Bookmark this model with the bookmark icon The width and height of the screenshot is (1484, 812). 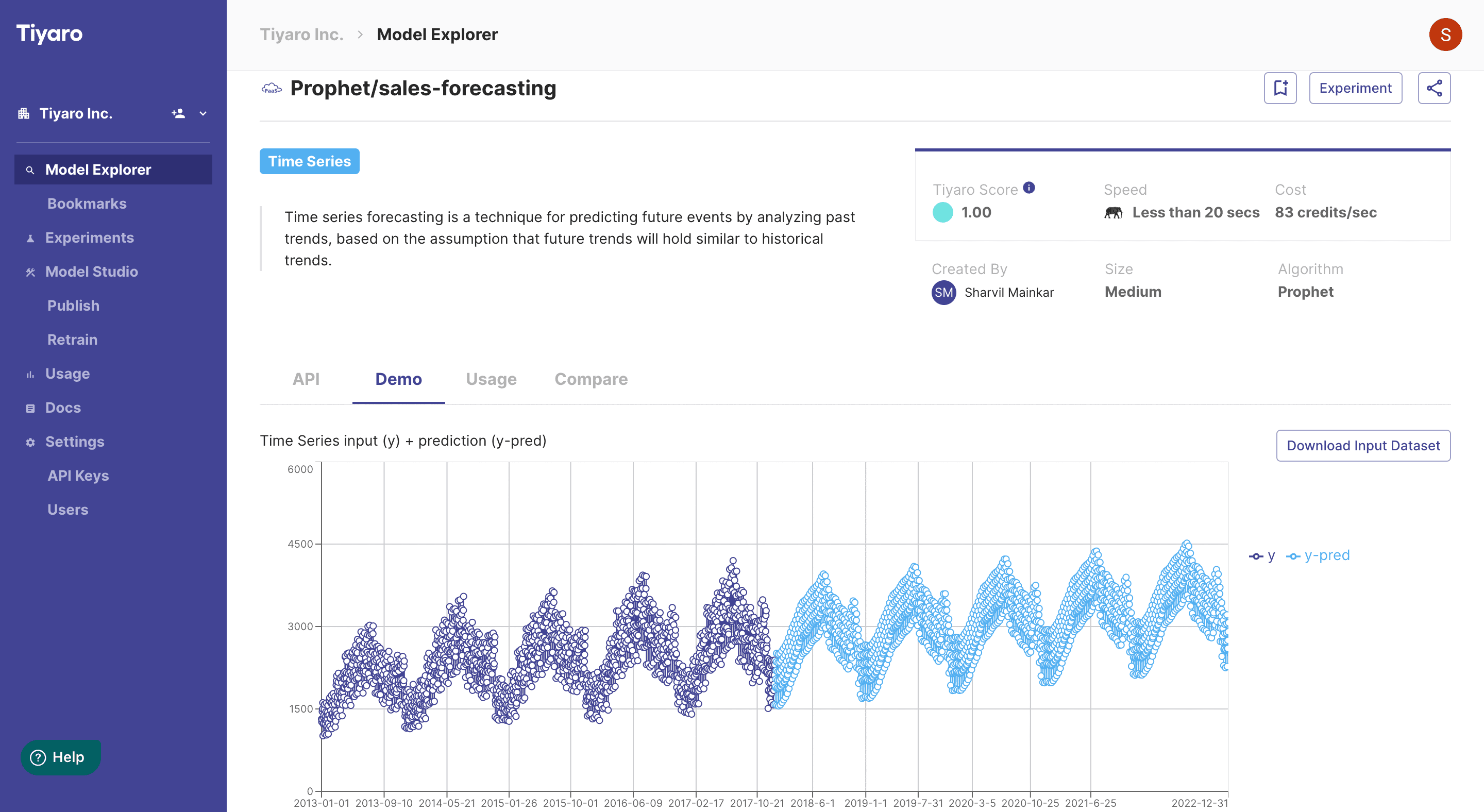[x=1280, y=88]
